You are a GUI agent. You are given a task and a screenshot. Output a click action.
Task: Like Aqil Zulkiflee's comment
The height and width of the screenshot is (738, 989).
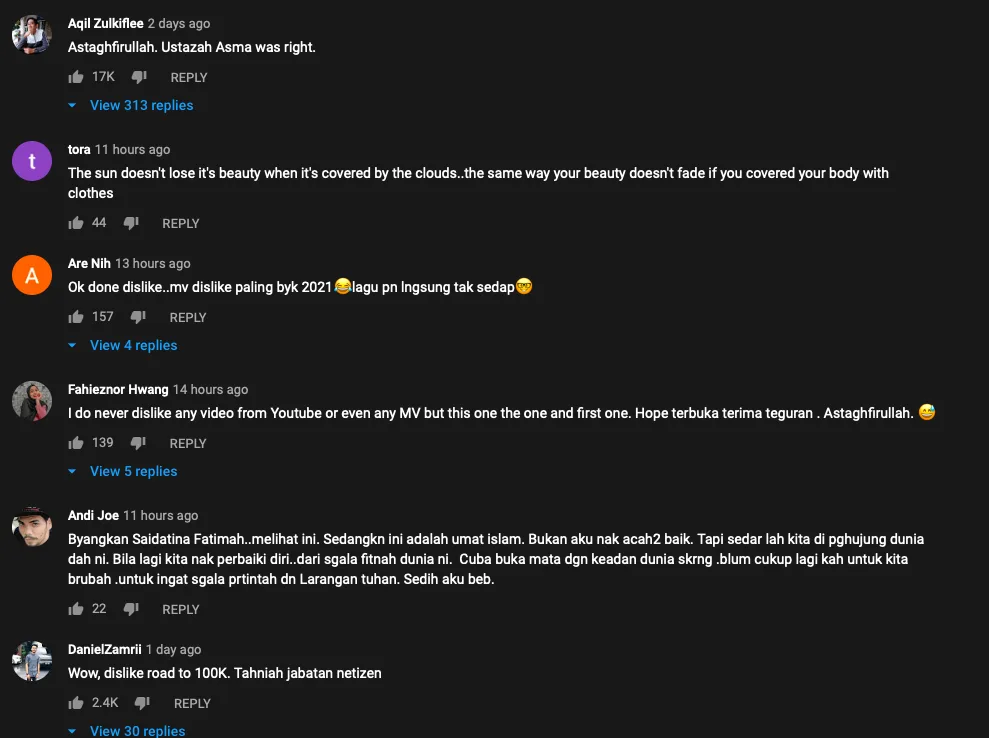coord(76,77)
